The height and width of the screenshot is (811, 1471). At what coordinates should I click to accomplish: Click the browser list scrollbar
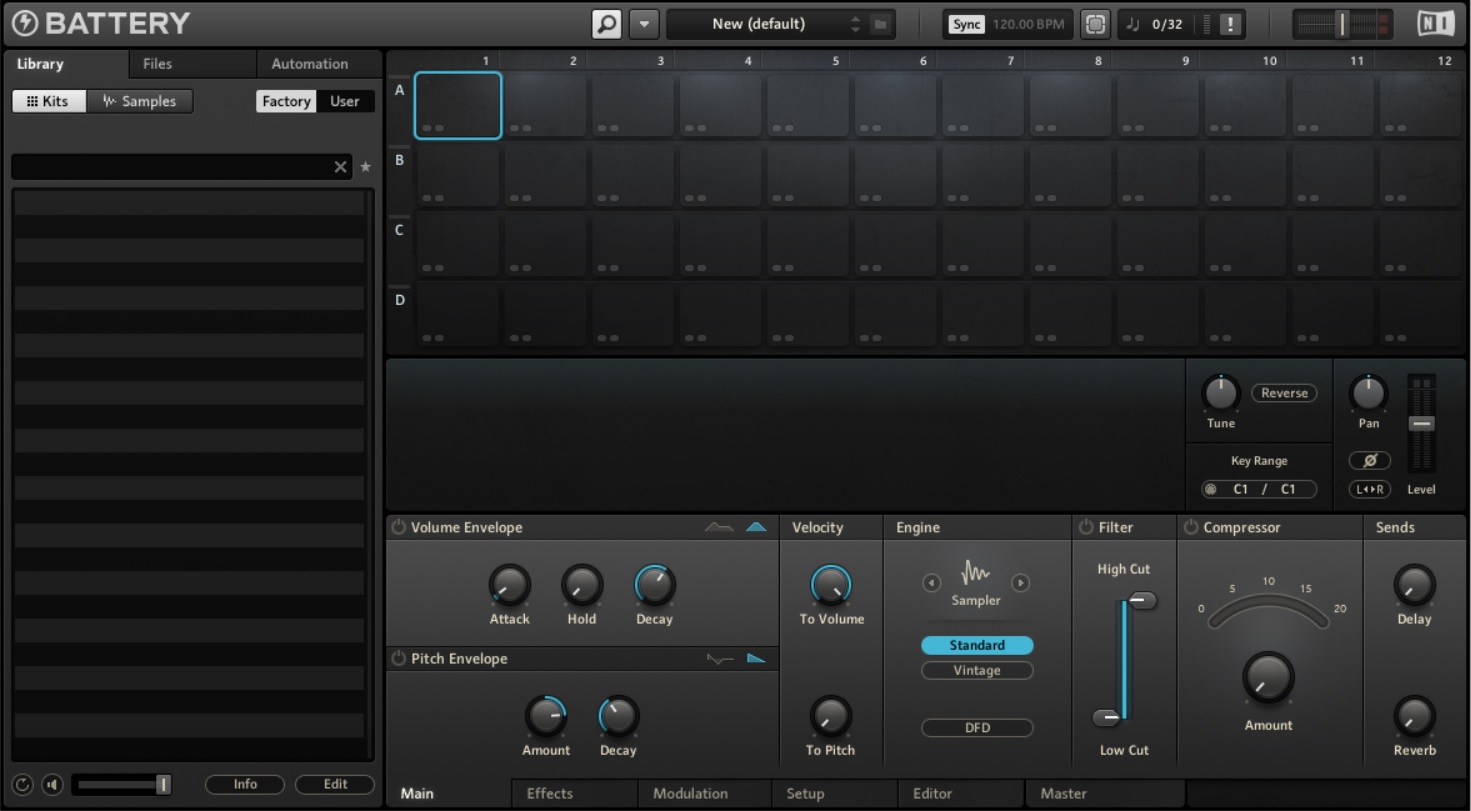370,474
